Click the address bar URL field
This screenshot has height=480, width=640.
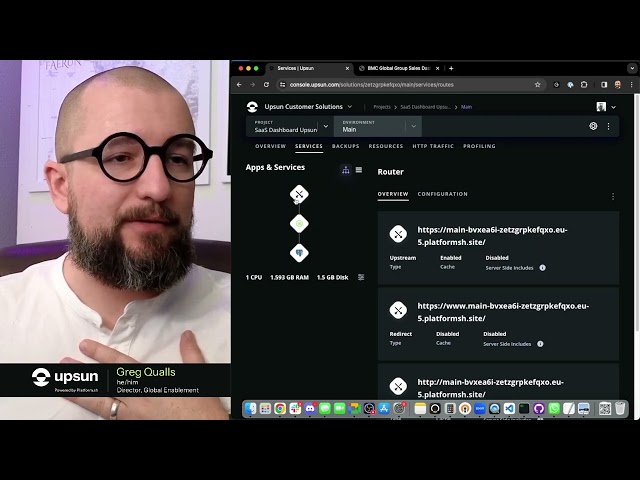[410, 84]
